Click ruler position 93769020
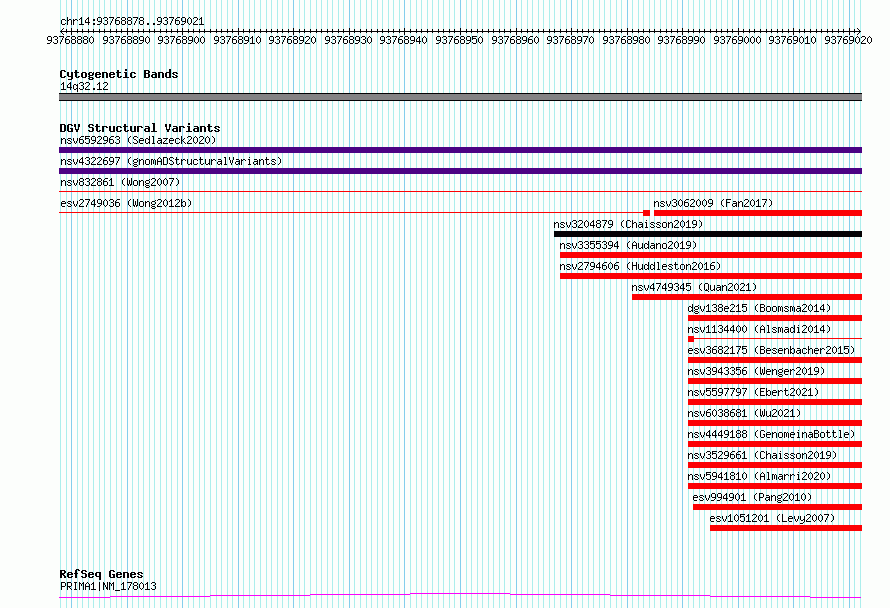Viewport: 890px width, 608px height. click(848, 40)
